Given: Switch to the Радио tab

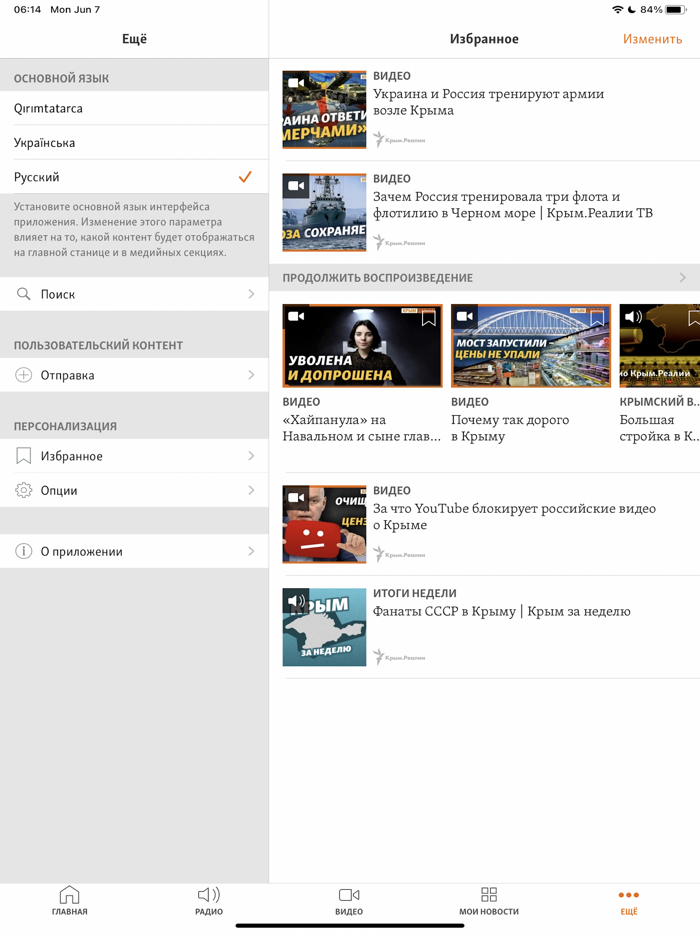Looking at the screenshot, I should point(209,900).
